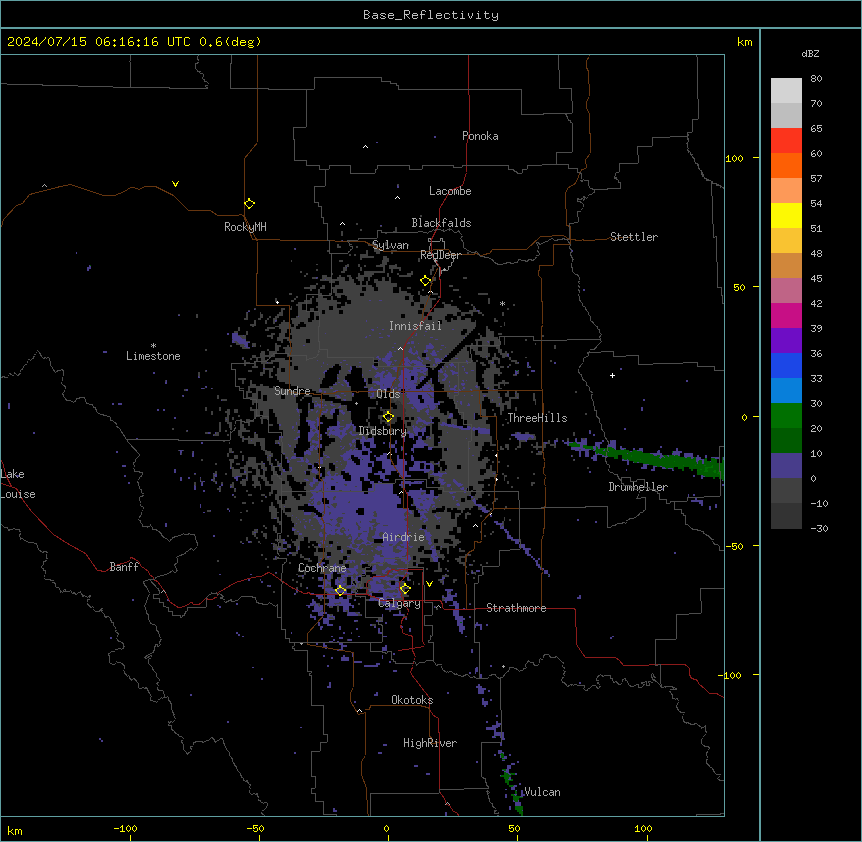Select the HighRiver map label
Viewport: 862px width, 842px height.
[430, 743]
